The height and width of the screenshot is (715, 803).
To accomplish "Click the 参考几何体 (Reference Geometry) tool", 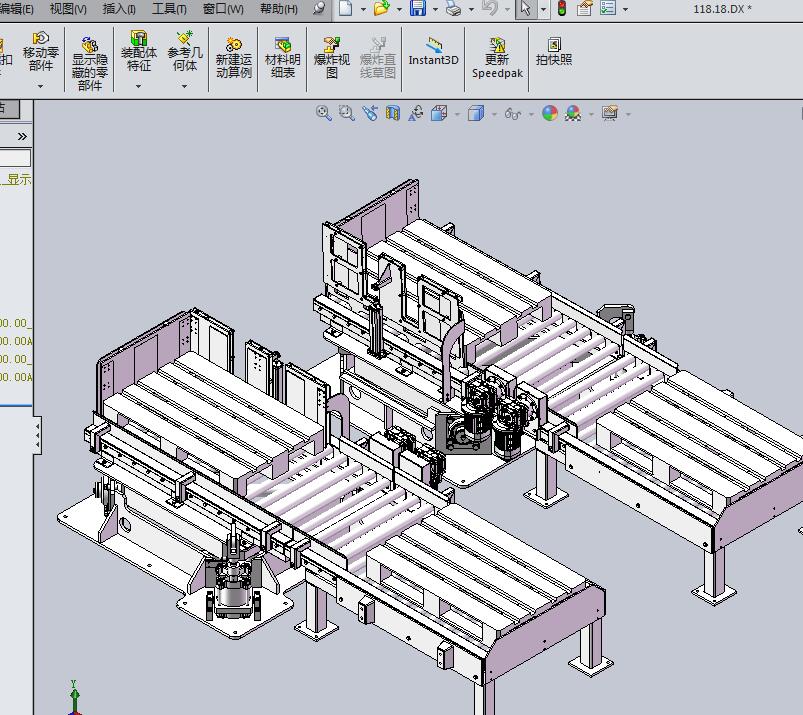I will [x=185, y=51].
